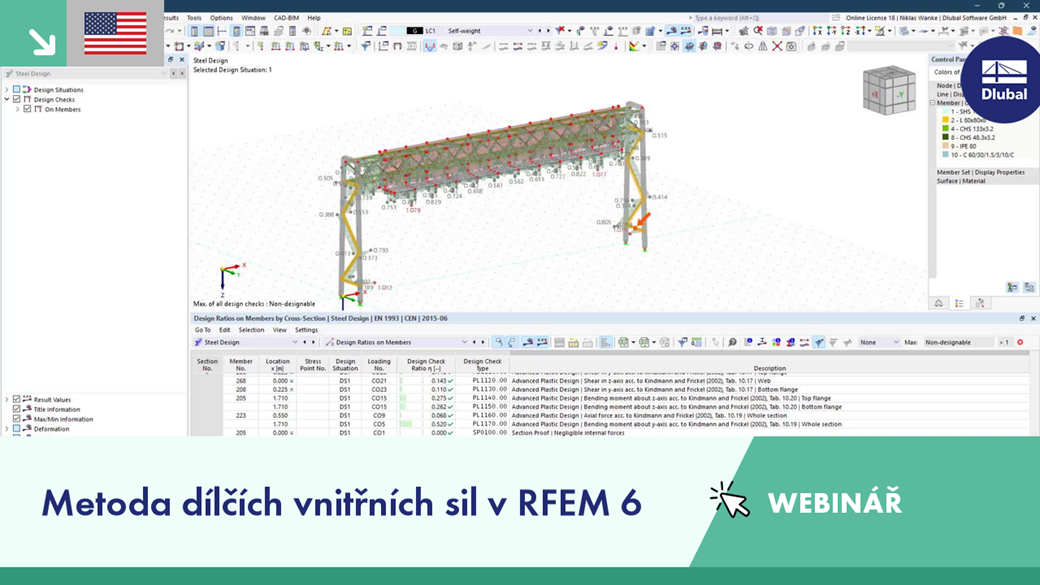1040x585 pixels.
Task: Click the '>1' filter button
Action: (1004, 342)
